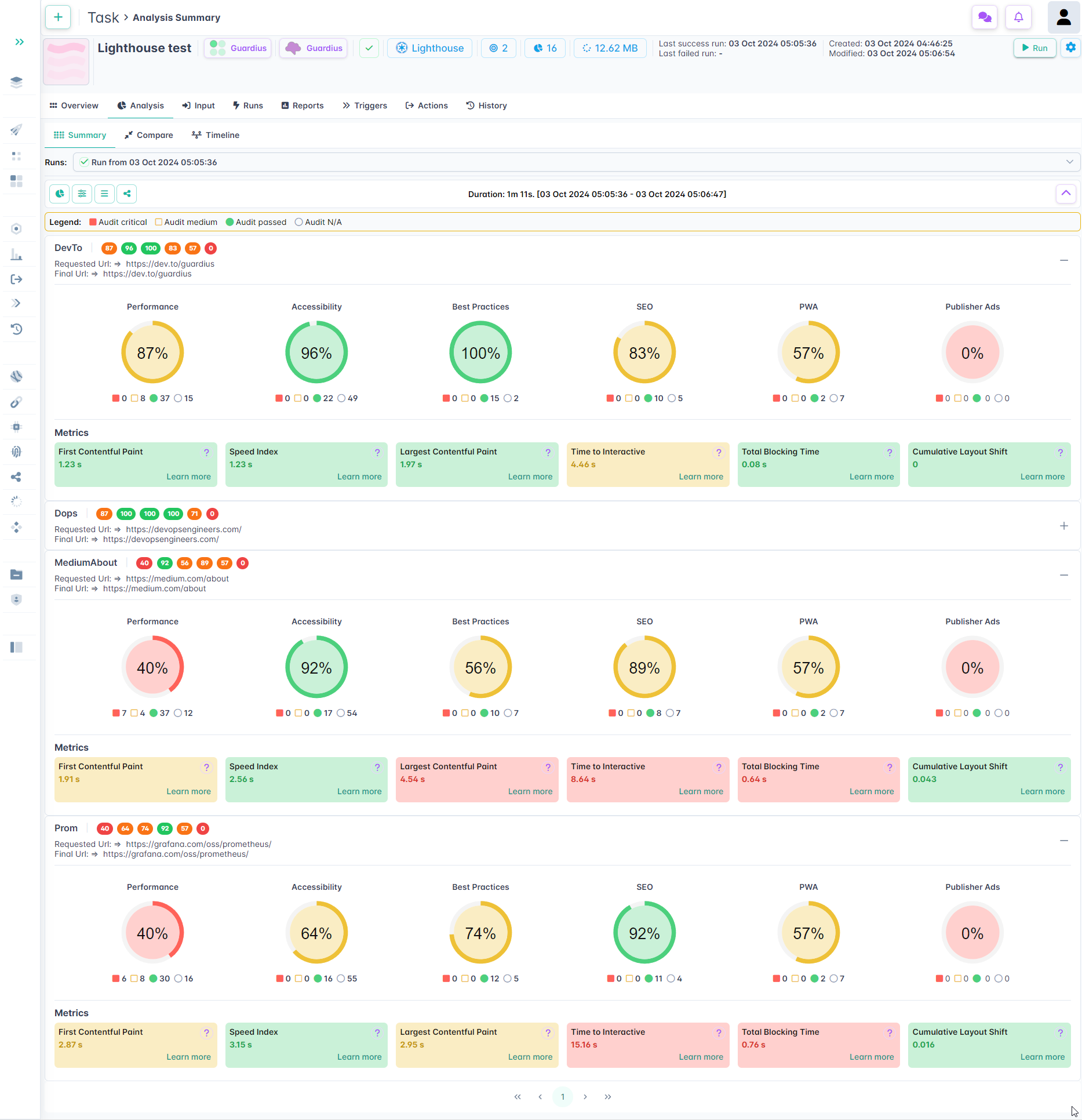Switch to the Overview tab

(x=74, y=106)
